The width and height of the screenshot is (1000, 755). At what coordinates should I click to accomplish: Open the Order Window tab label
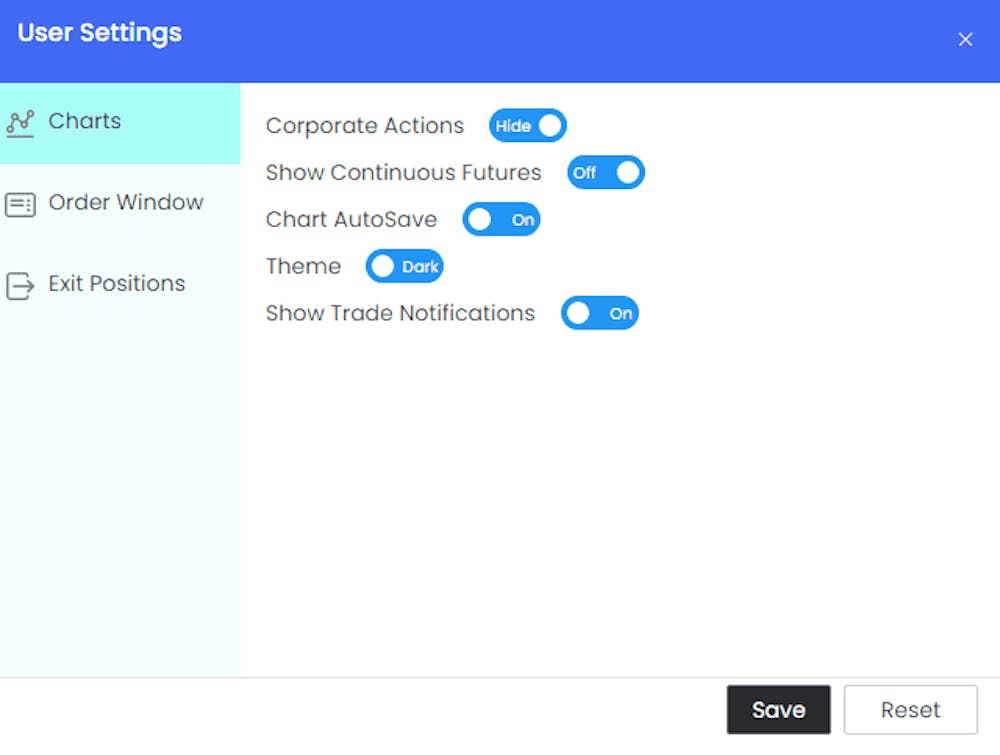tap(126, 202)
